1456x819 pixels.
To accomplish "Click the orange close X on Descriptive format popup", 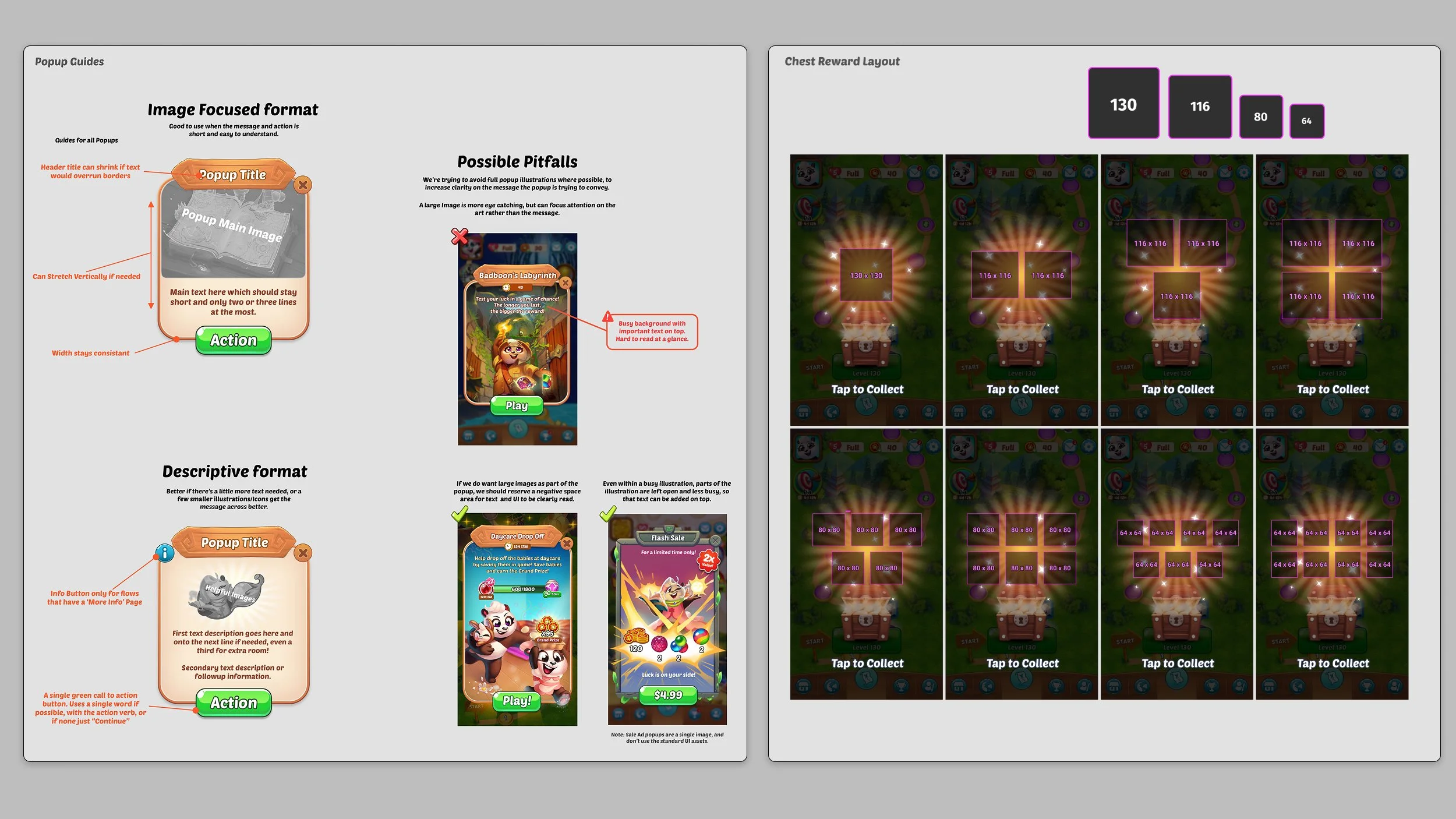I will [x=303, y=553].
